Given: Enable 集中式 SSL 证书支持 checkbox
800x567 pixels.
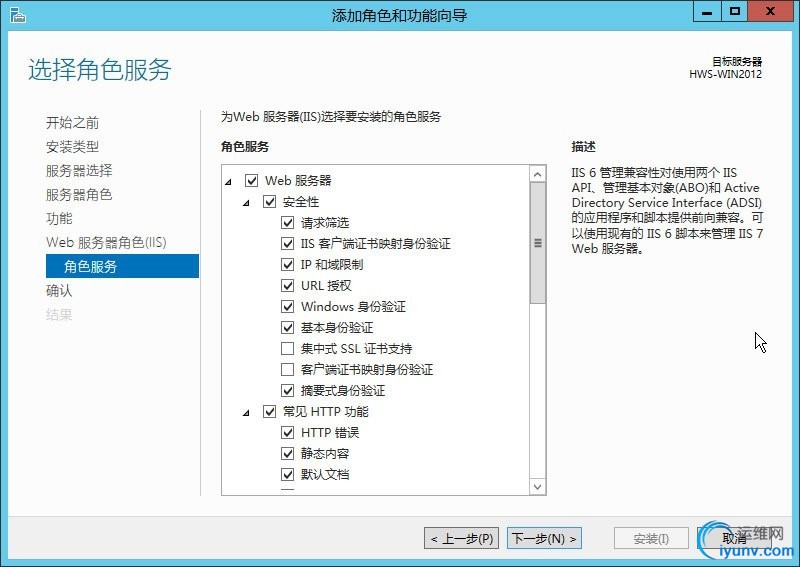Looking at the screenshot, I should tap(288, 349).
